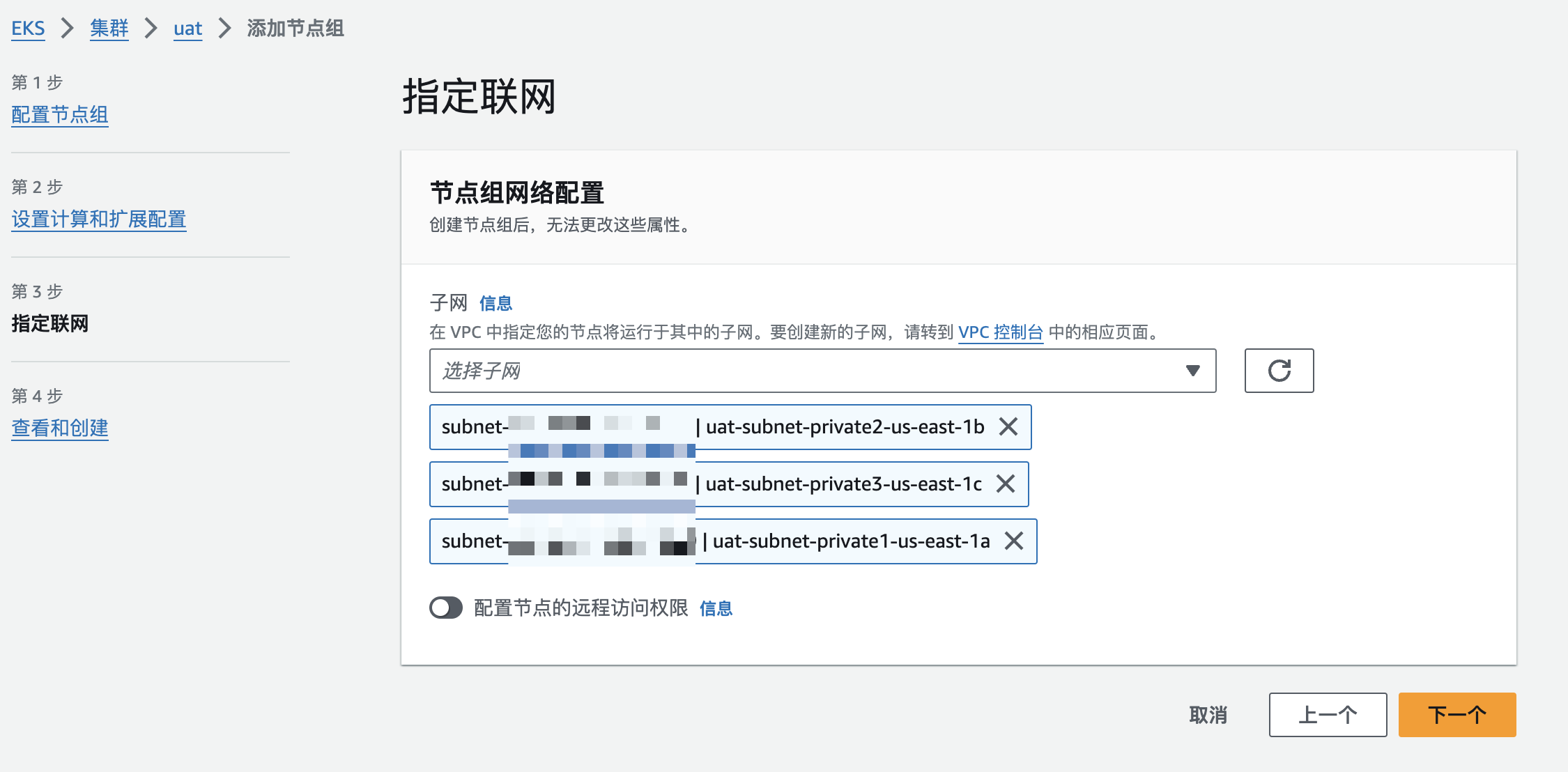The image size is (1568, 772).
Task: Toggle 配置节点的远程访问权限 switch
Action: 446,608
